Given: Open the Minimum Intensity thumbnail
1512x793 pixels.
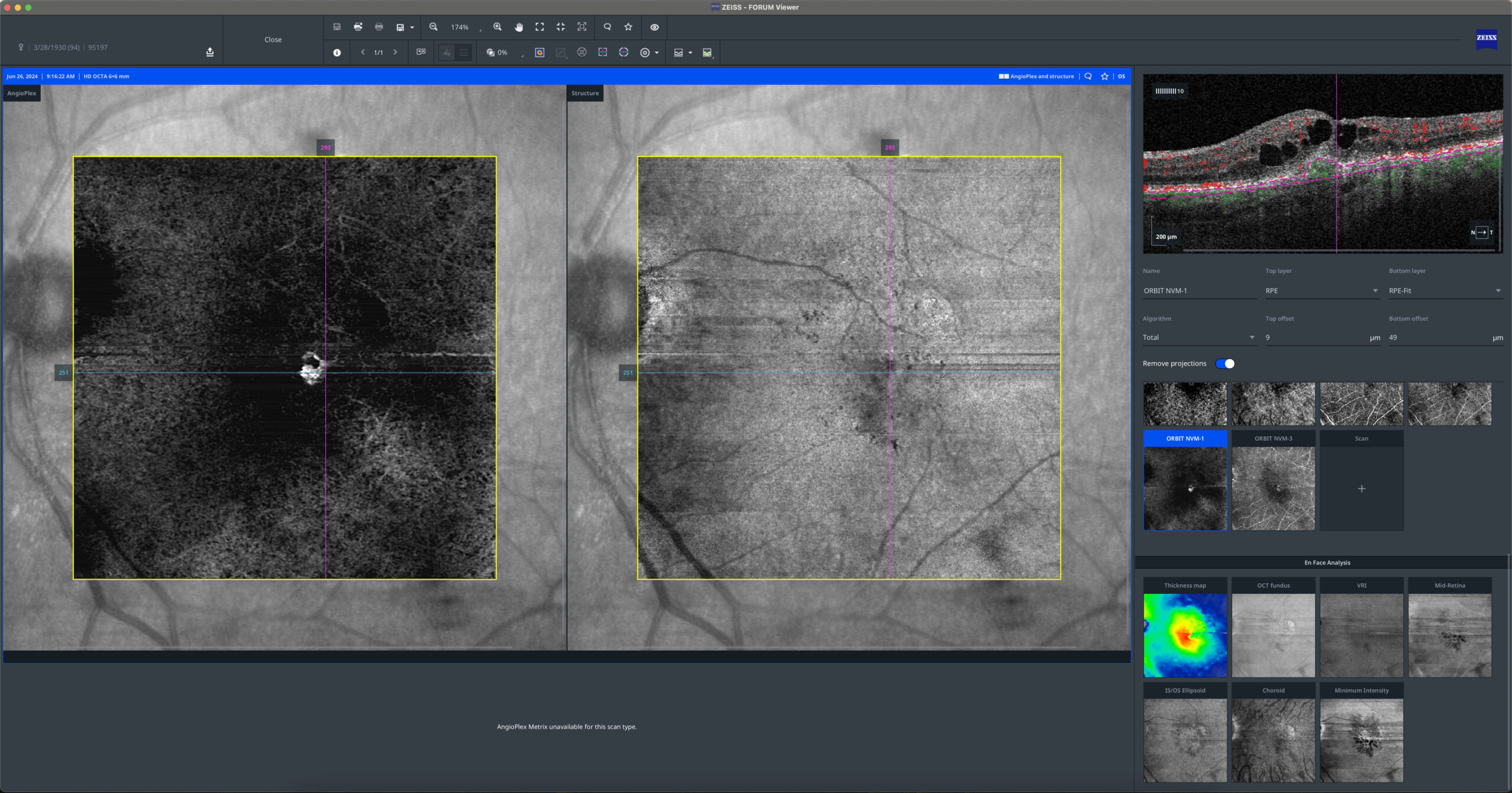Looking at the screenshot, I should [x=1361, y=733].
